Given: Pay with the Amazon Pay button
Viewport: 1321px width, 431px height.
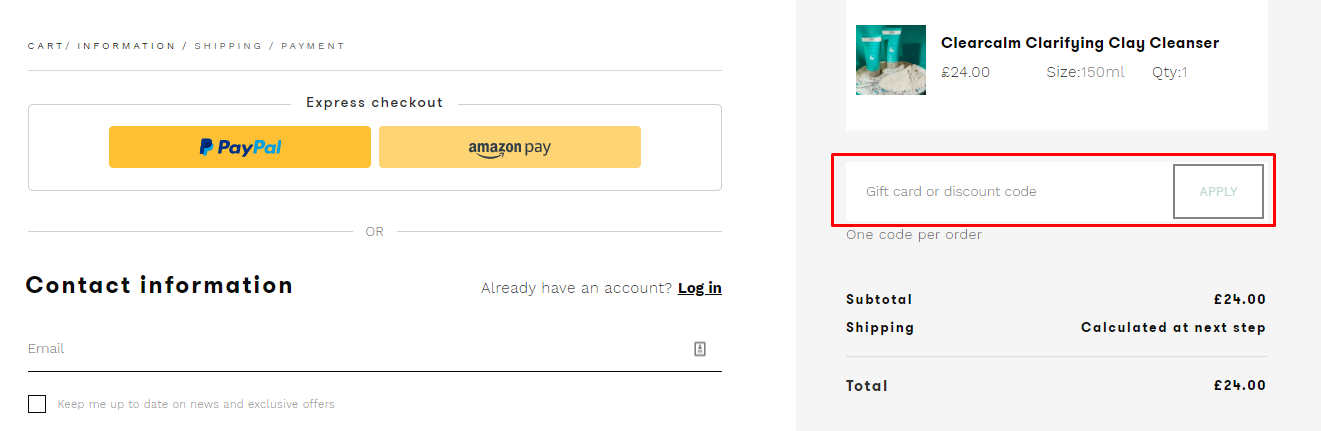Looking at the screenshot, I should pyautogui.click(x=509, y=147).
